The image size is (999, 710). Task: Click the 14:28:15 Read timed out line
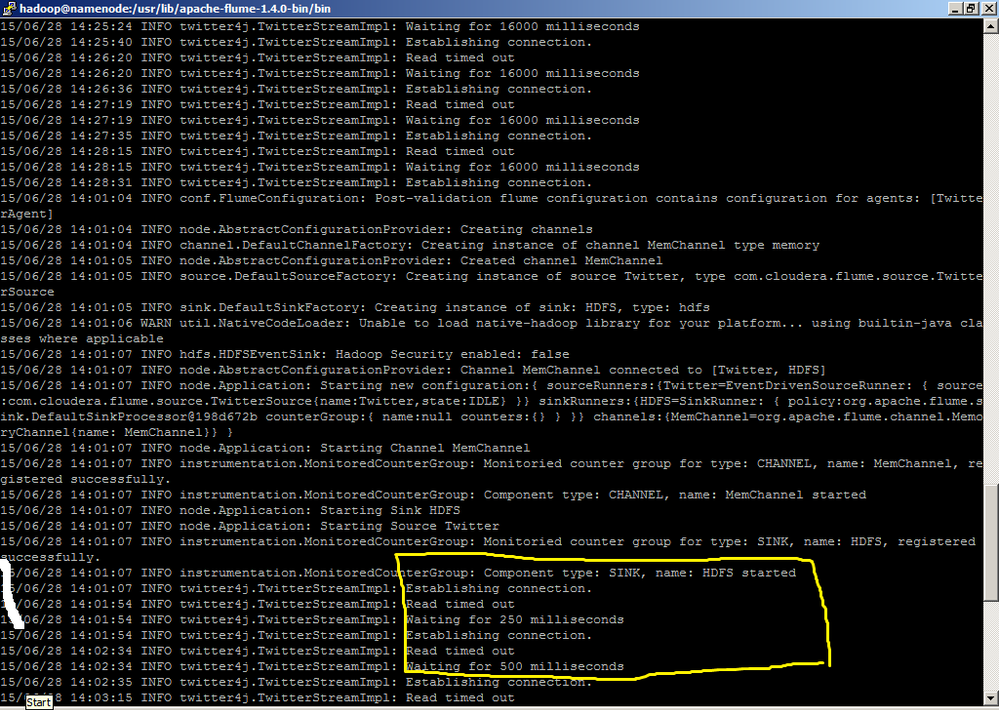[257, 152]
